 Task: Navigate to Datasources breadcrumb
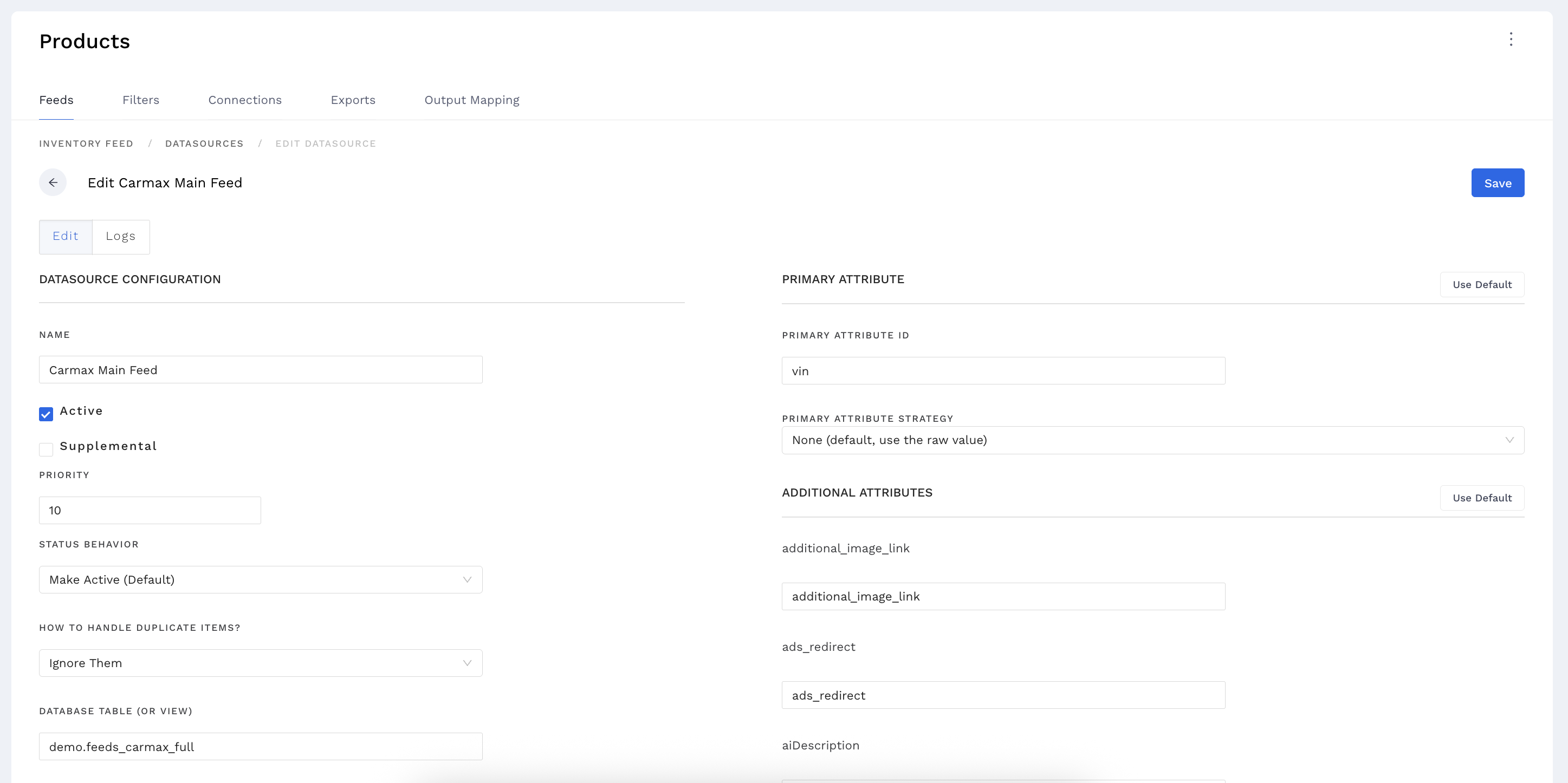click(x=204, y=143)
